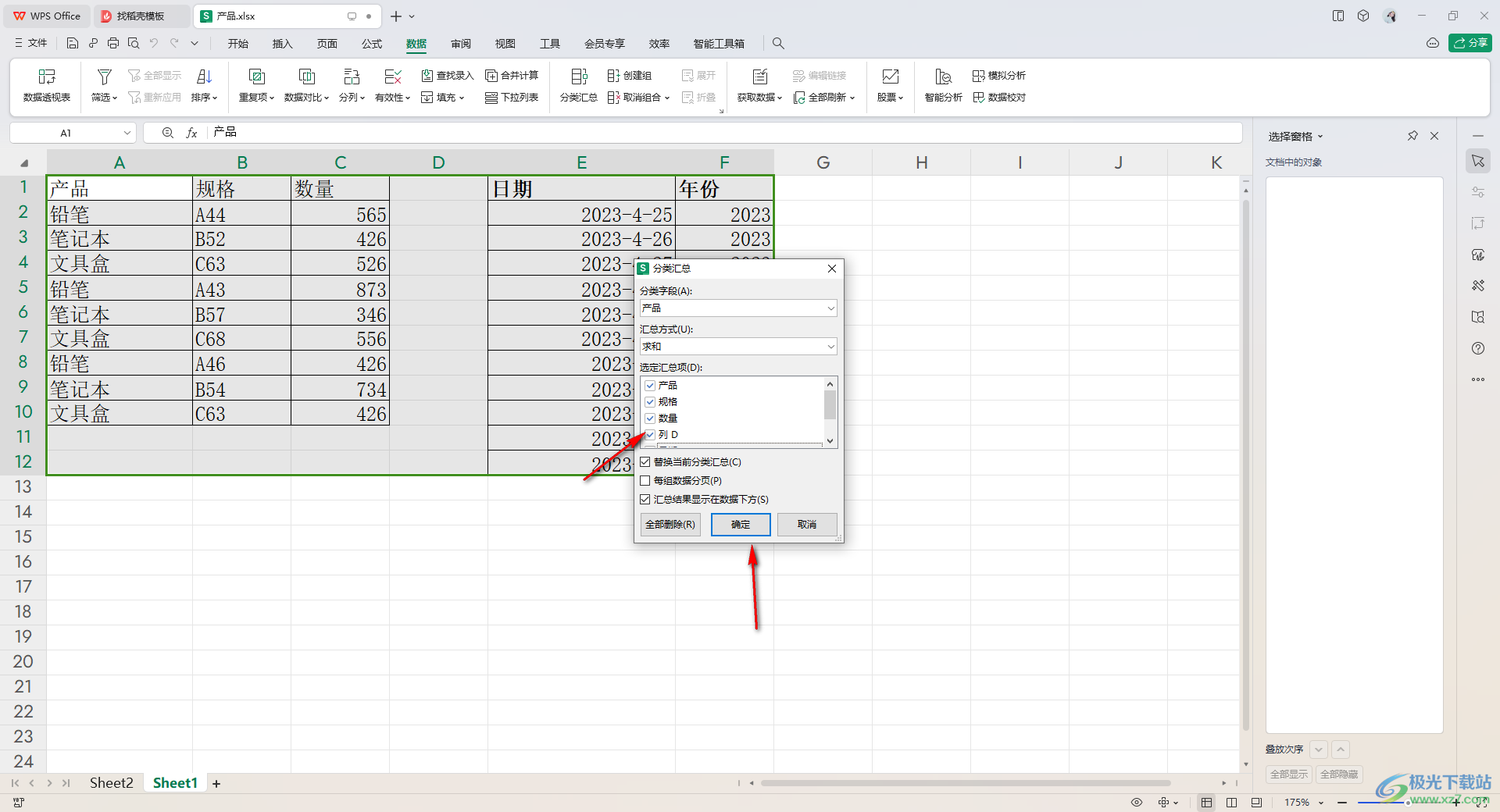Click the help icon in right sidebar
This screenshot has width=1500, height=812.
coord(1478,348)
